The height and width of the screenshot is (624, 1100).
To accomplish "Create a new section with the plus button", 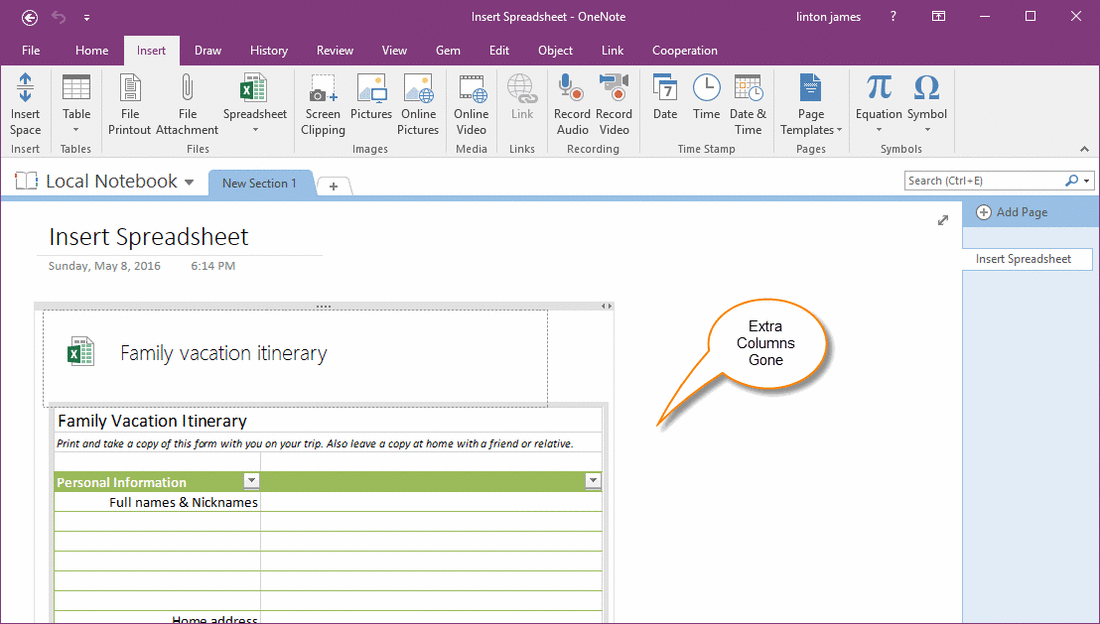I will [x=333, y=185].
